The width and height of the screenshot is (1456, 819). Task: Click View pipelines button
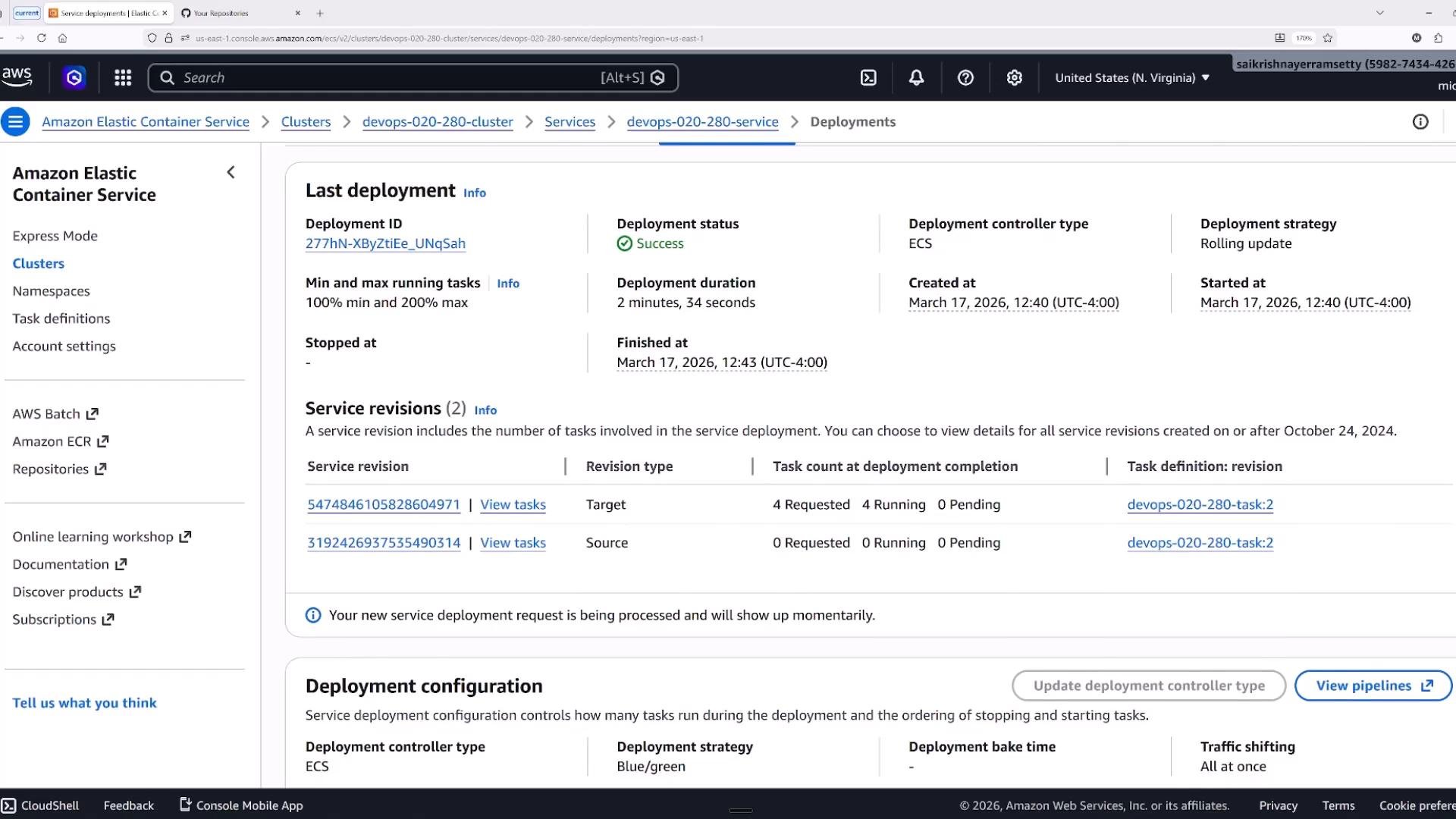pos(1373,686)
